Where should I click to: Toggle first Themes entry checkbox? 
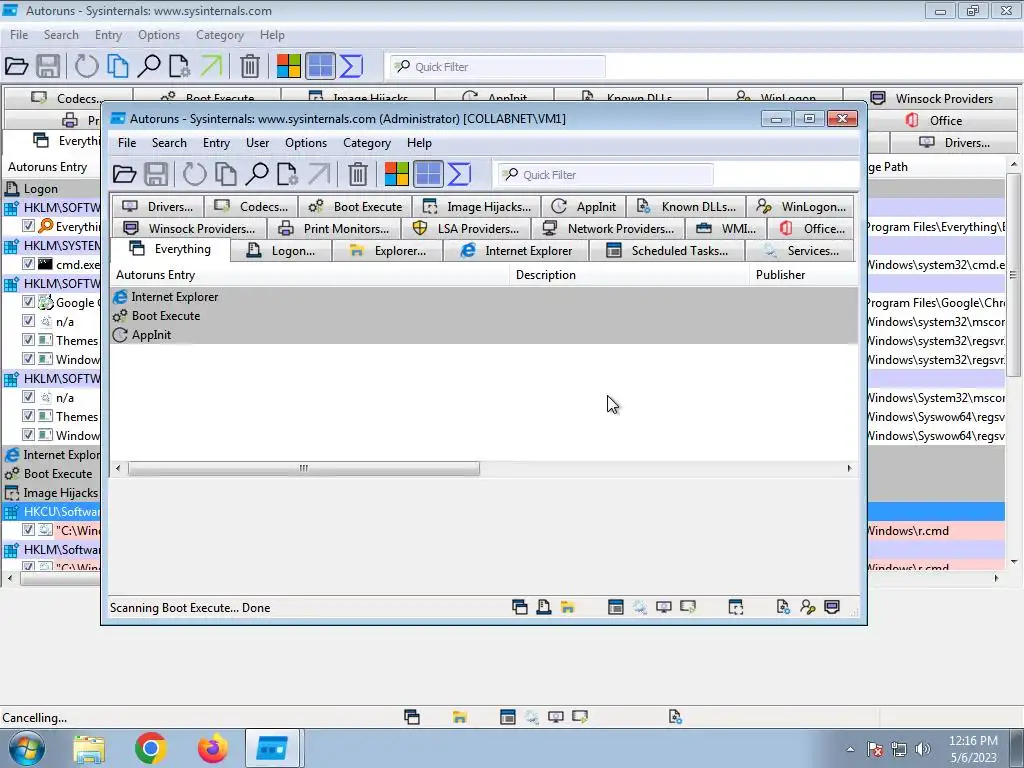[28, 339]
